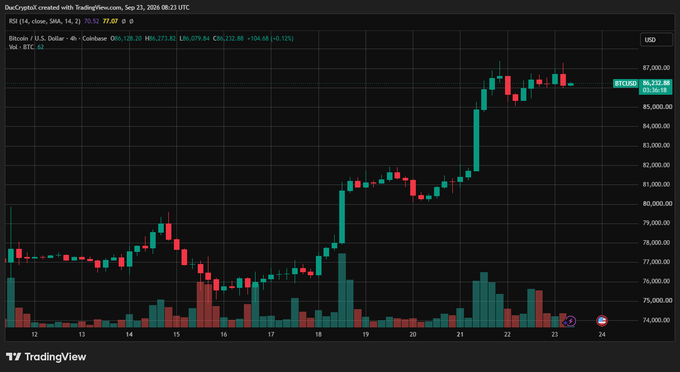The image size is (680, 372).
Task: Click the low value L86,079.84
Action: 194,39
